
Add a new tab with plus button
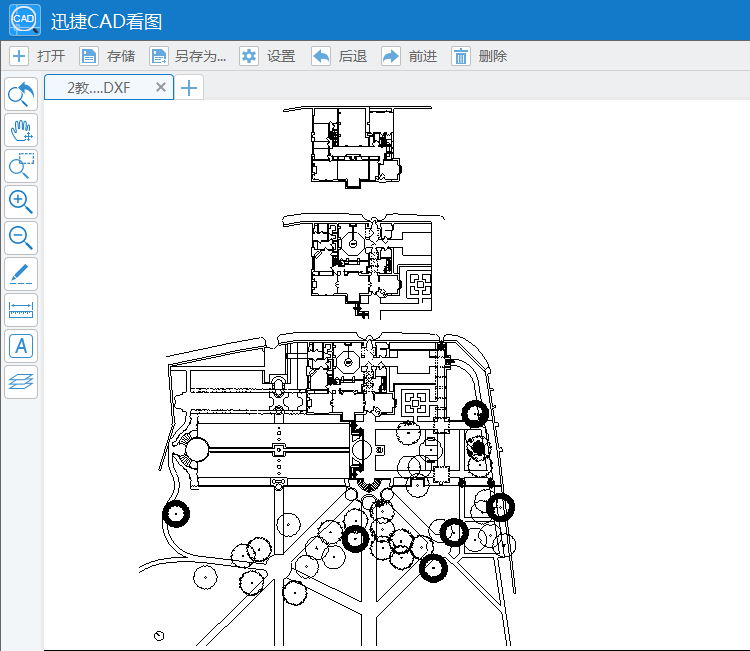click(x=189, y=88)
